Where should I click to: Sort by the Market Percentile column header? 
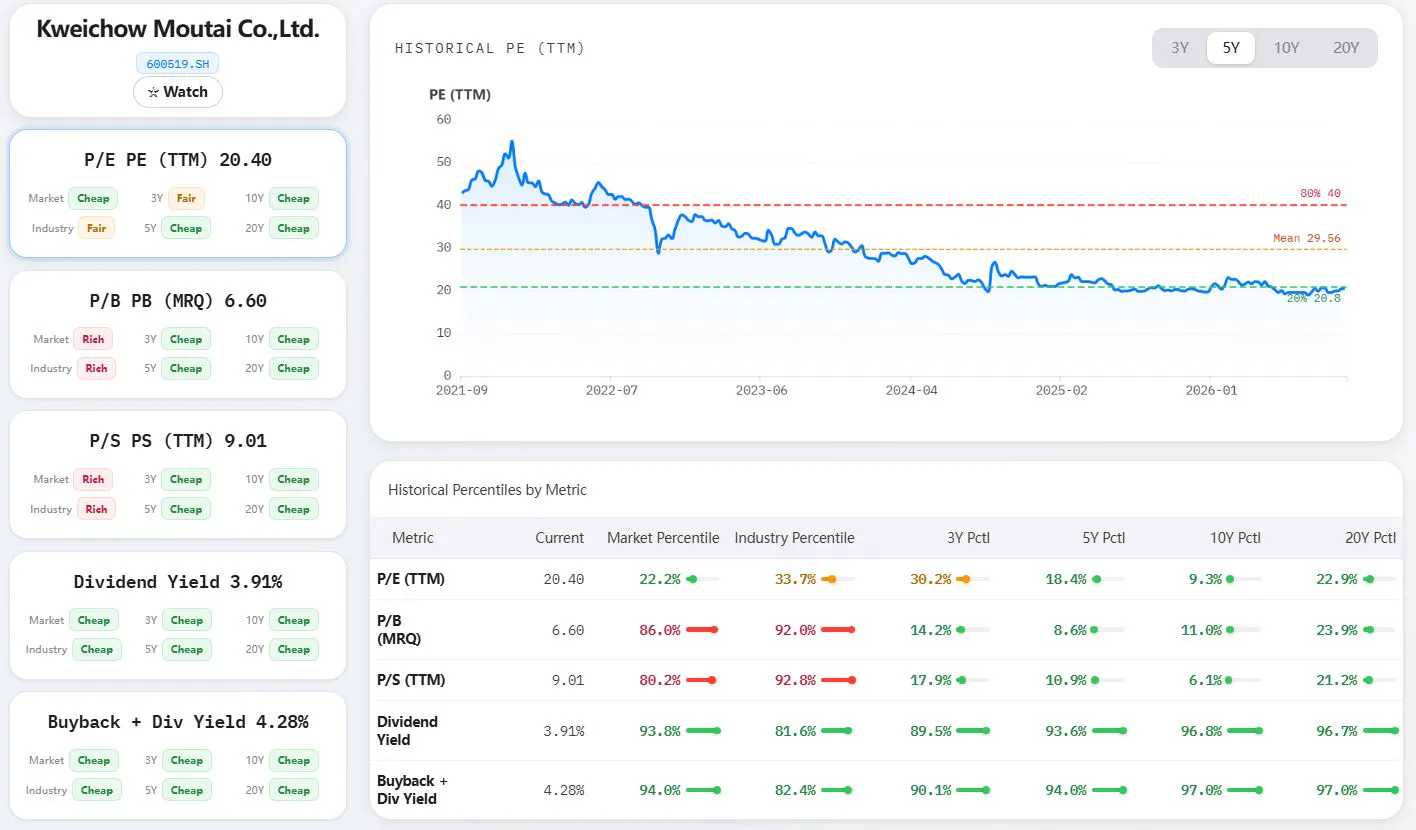[663, 538]
